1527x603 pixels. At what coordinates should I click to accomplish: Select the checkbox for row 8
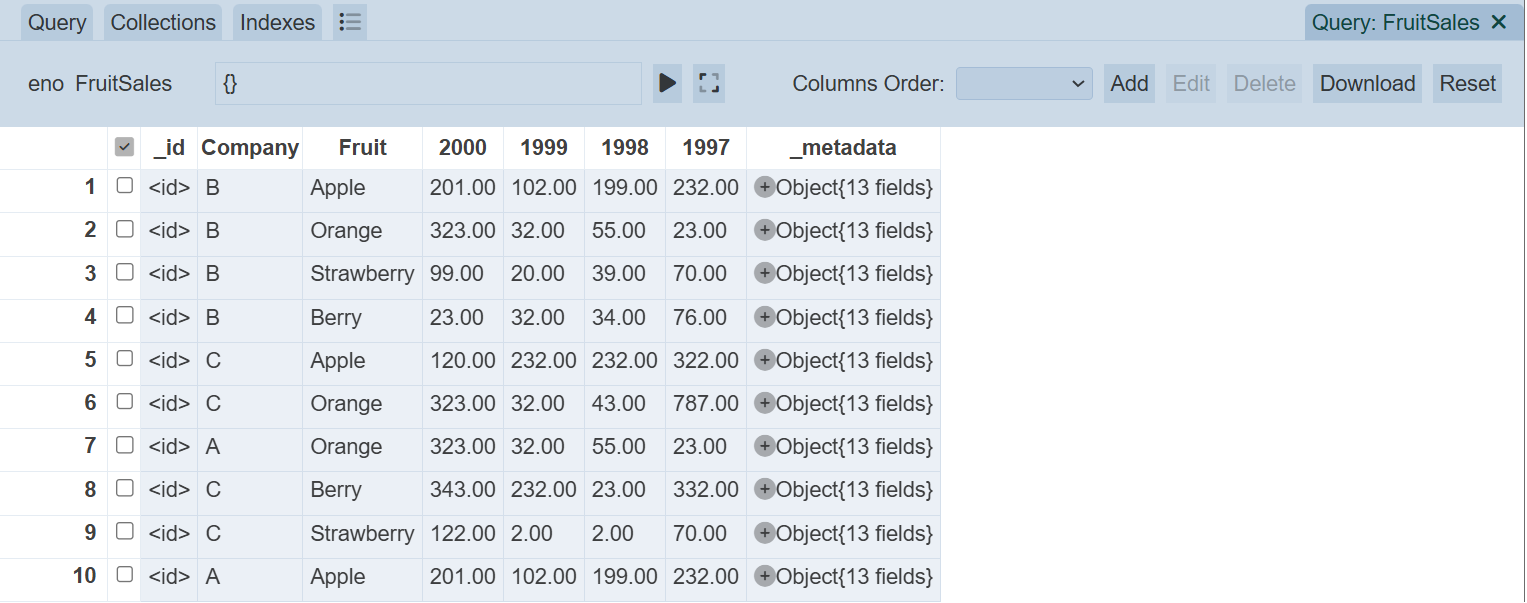124,488
